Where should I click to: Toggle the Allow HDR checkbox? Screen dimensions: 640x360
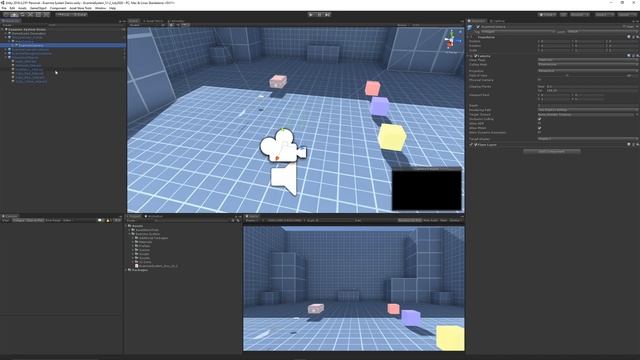pos(540,124)
